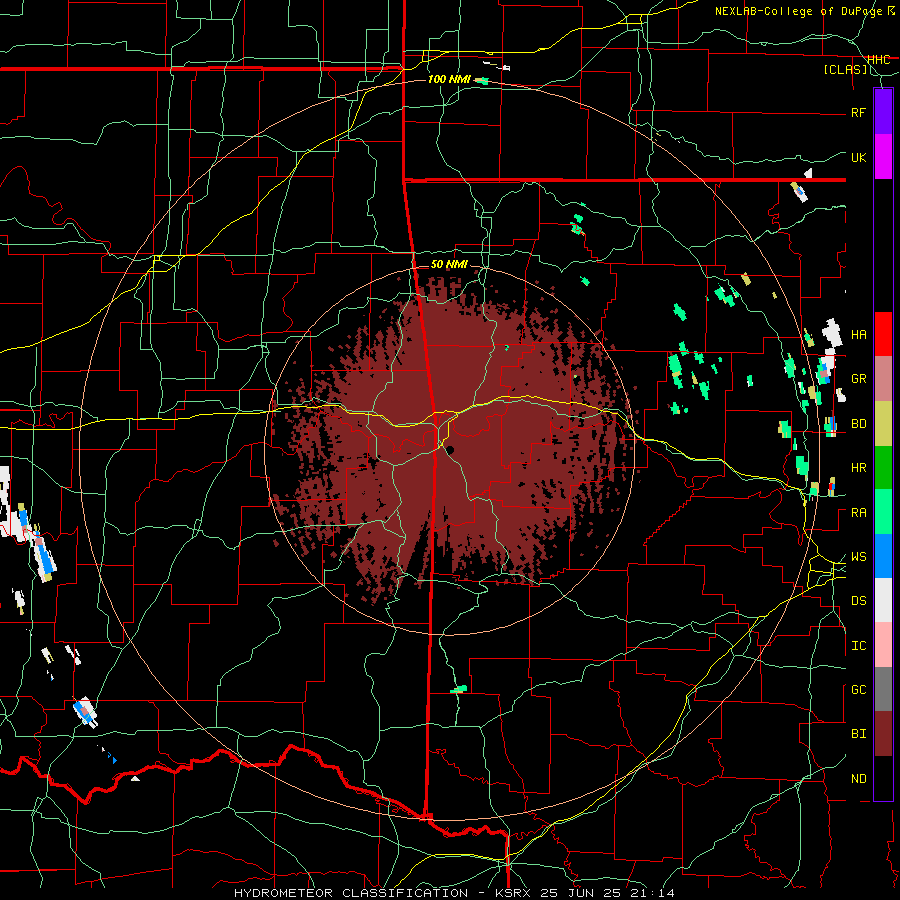The width and height of the screenshot is (900, 900).
Task: Select the white DS legend swatch
Action: pyautogui.click(x=883, y=600)
